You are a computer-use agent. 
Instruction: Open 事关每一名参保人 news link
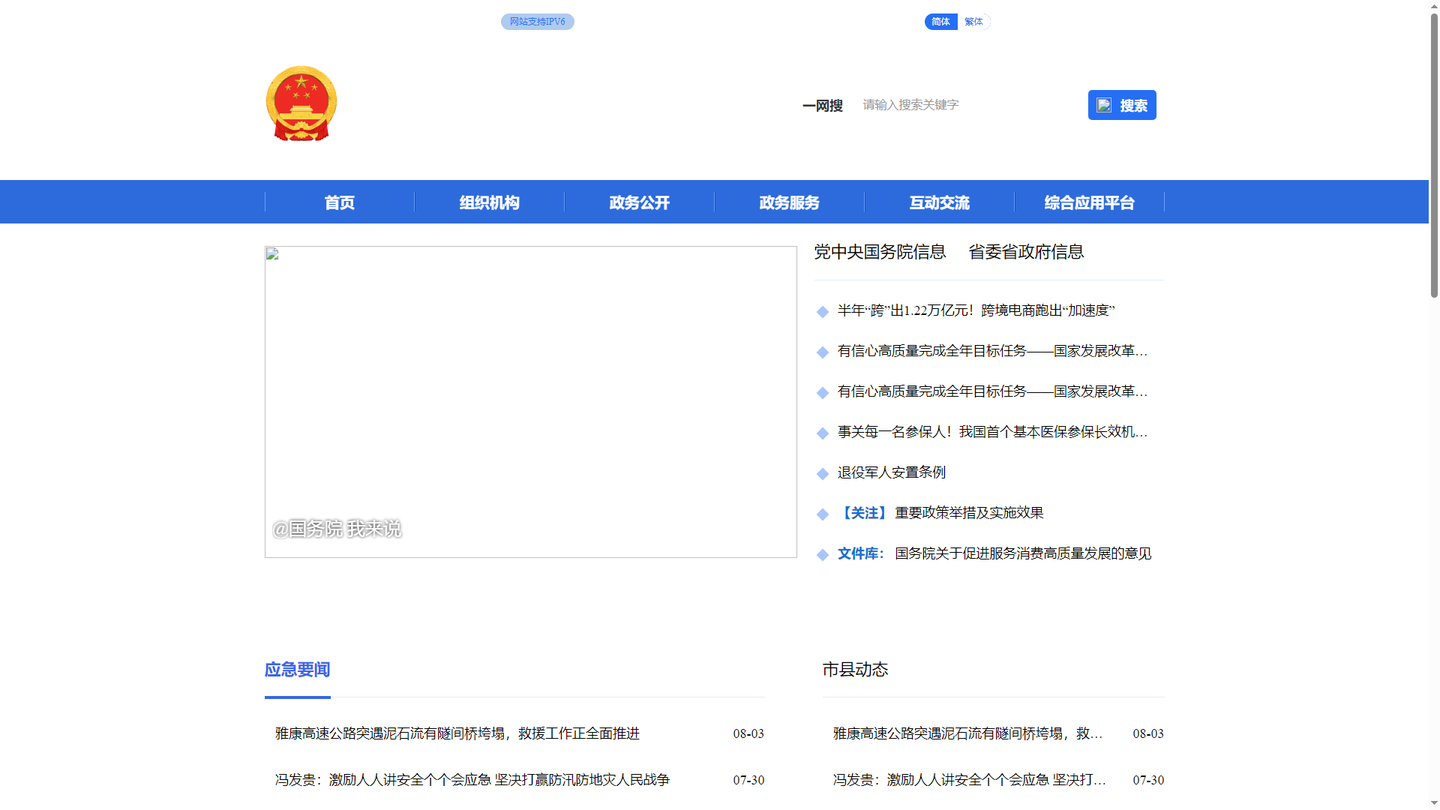(x=993, y=432)
